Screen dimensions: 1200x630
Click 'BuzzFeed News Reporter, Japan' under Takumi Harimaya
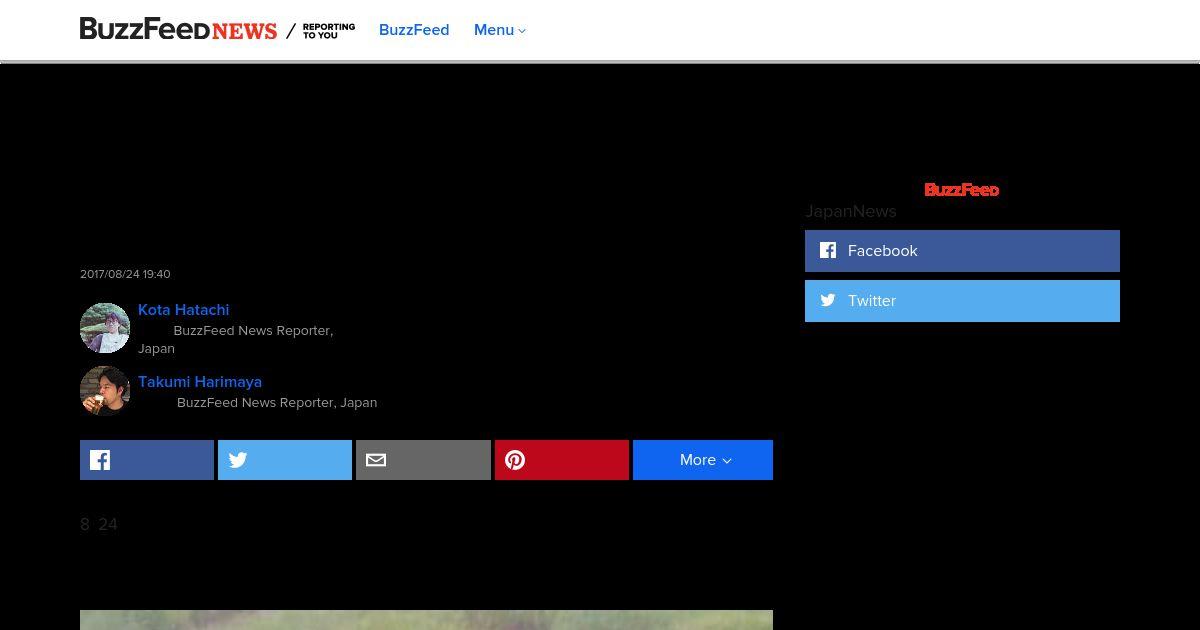point(277,402)
